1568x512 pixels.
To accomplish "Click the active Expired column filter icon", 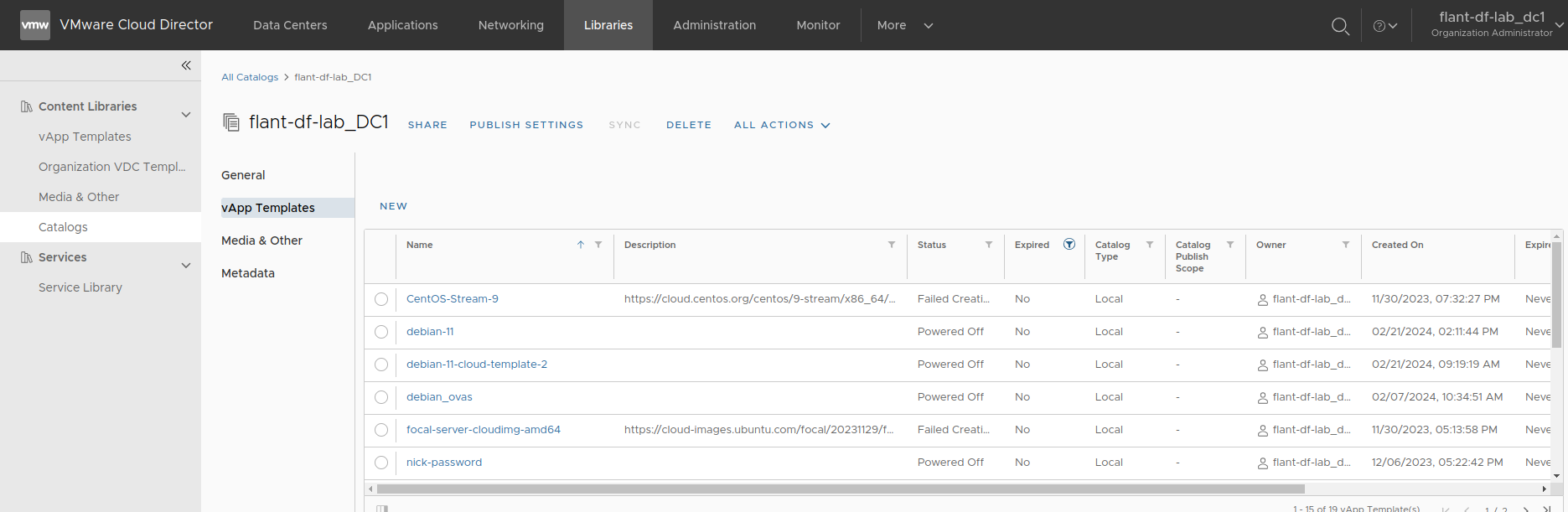I will (x=1069, y=245).
